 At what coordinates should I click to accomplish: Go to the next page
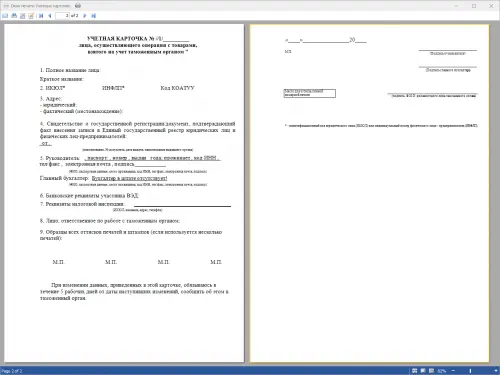[85, 16]
